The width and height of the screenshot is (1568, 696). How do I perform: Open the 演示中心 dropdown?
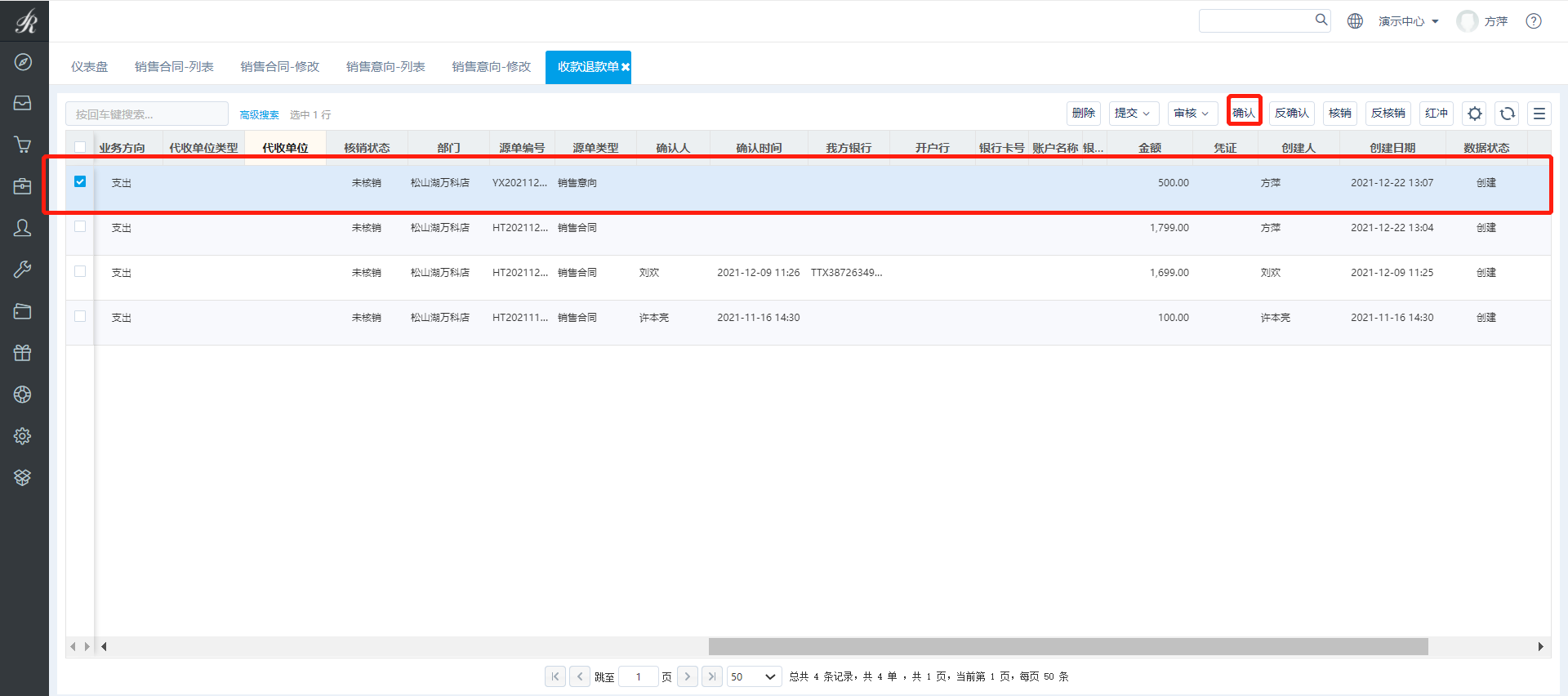(1409, 21)
